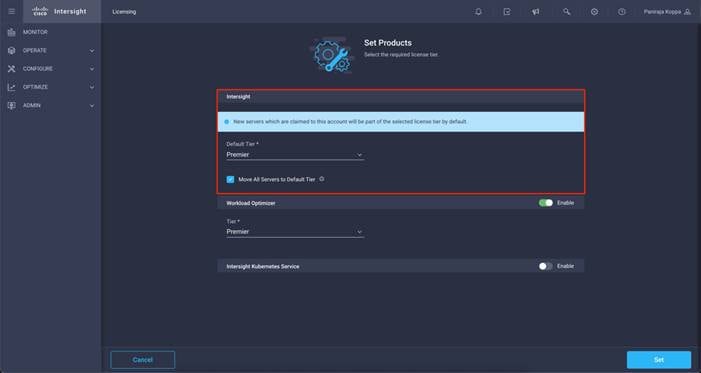Open the help question mark icon
Screen dimensions: 701x373
622,12
